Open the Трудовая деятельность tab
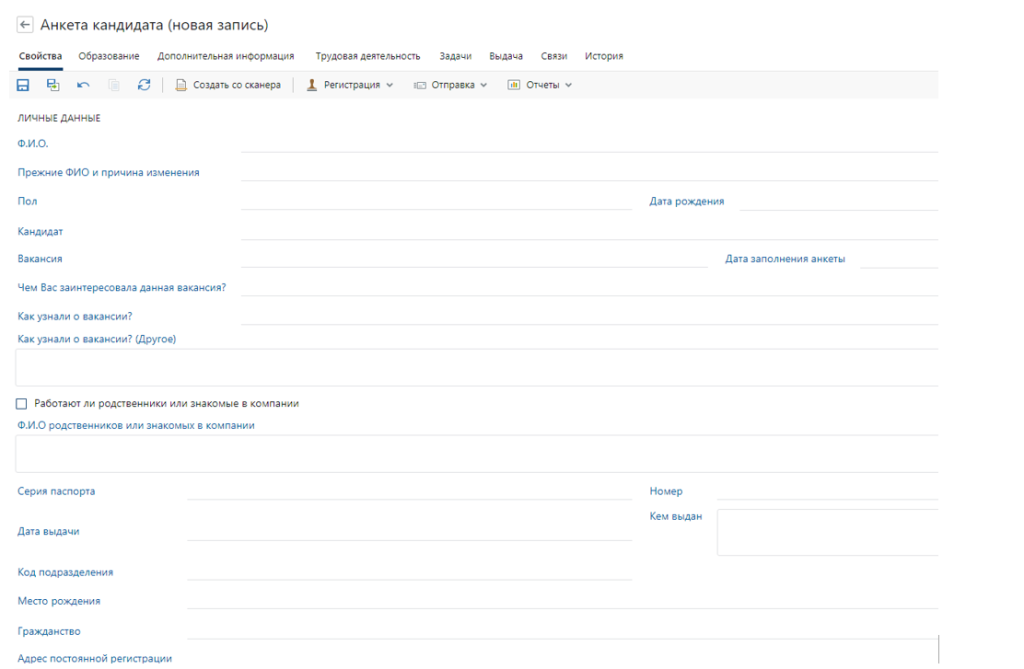 tap(368, 56)
